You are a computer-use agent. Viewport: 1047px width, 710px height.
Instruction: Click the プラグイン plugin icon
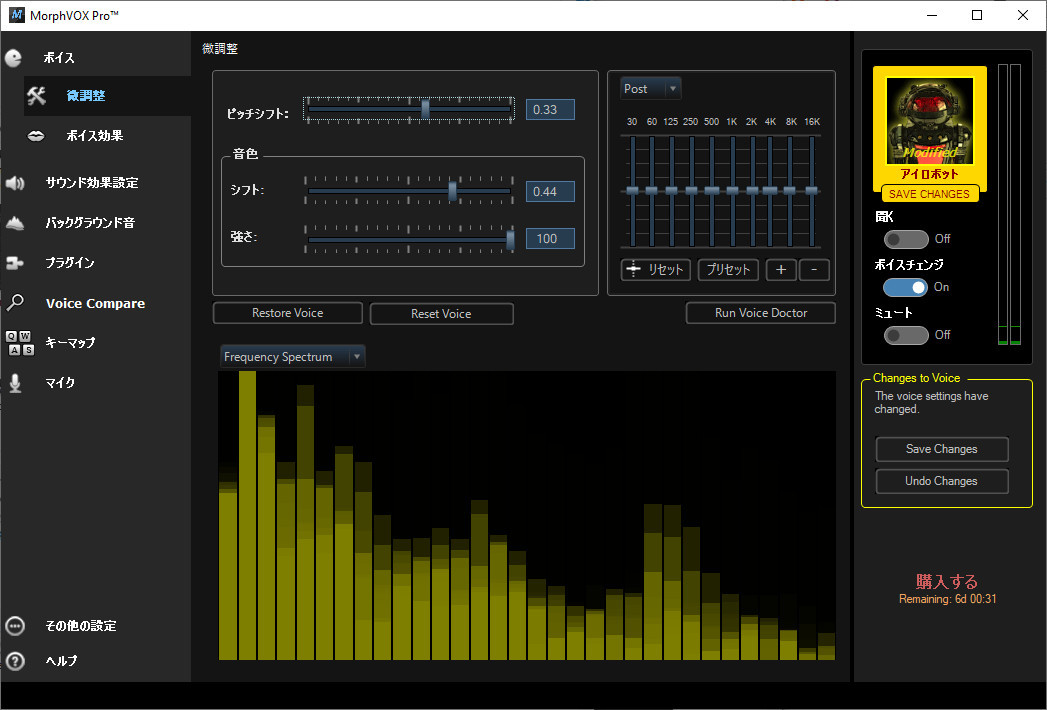pos(15,263)
